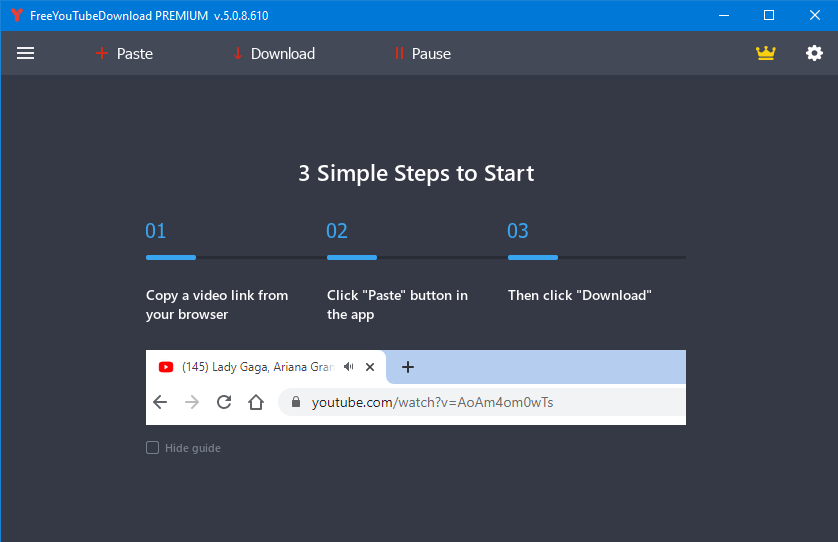The height and width of the screenshot is (542, 838).
Task: Click step number 03
Action: pyautogui.click(x=517, y=231)
